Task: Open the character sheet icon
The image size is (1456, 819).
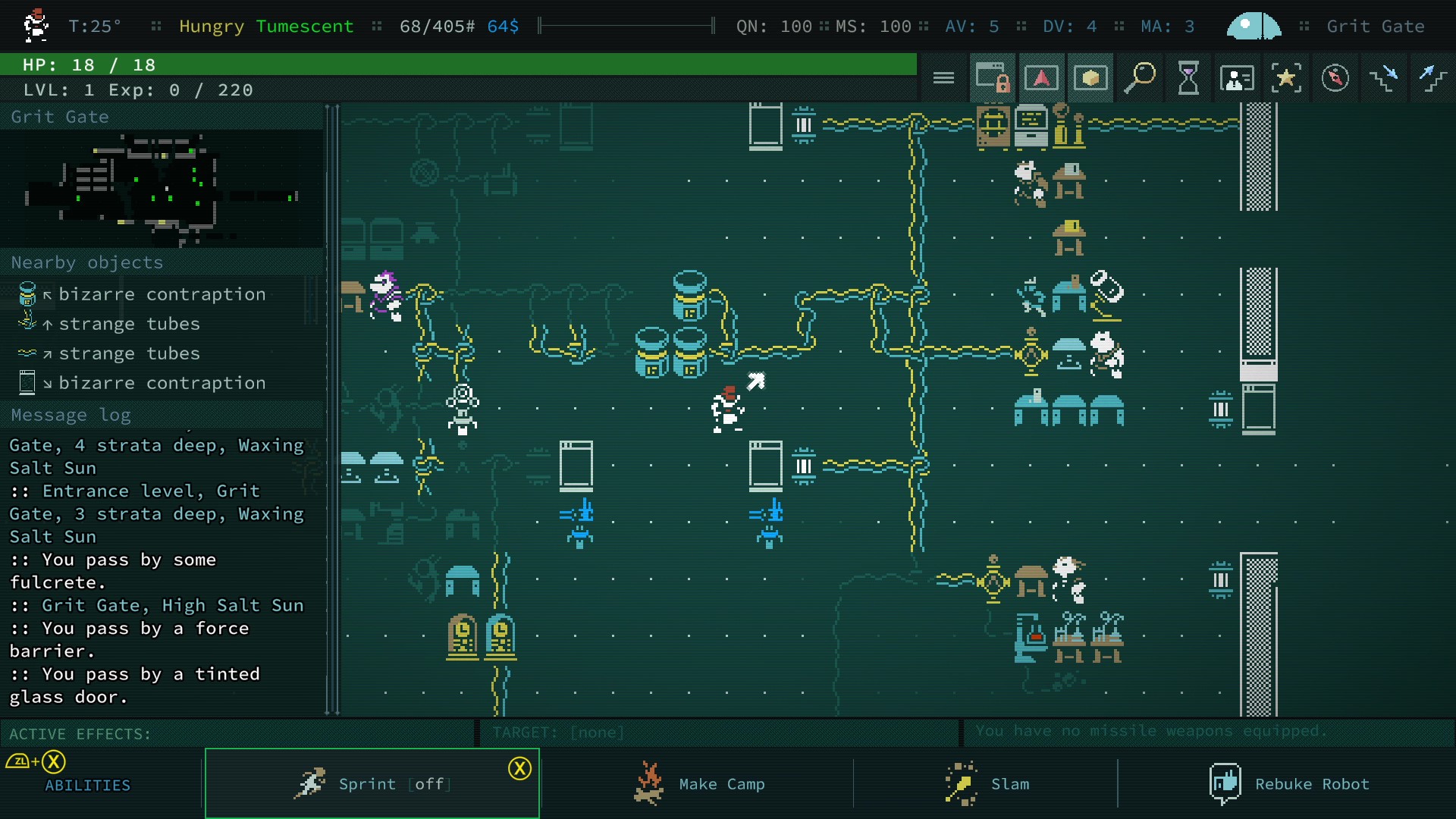Action: tap(1237, 77)
